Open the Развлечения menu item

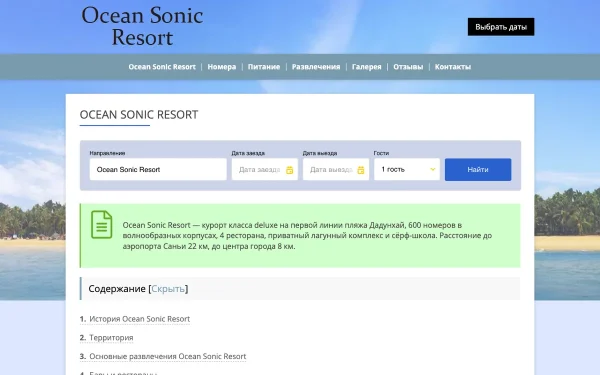[x=316, y=67]
